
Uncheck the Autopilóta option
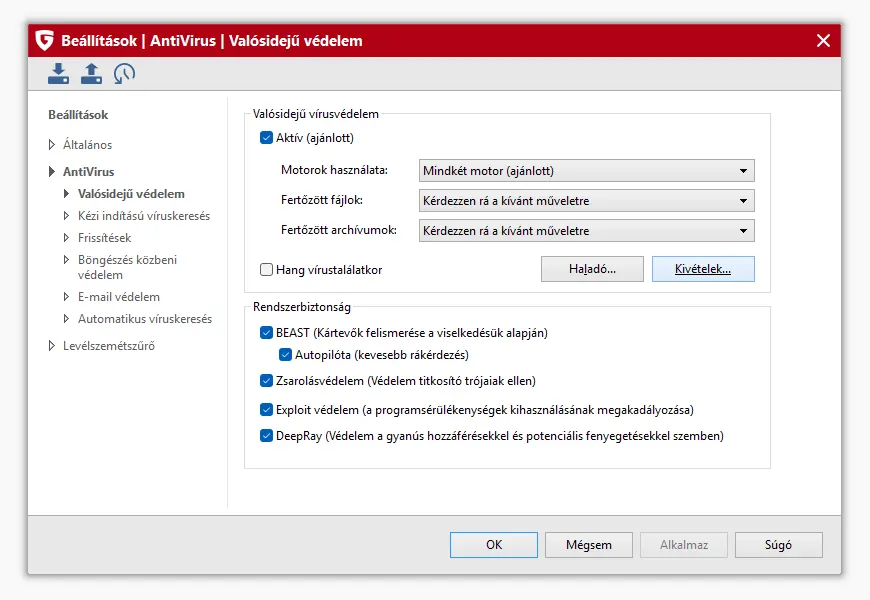click(286, 355)
